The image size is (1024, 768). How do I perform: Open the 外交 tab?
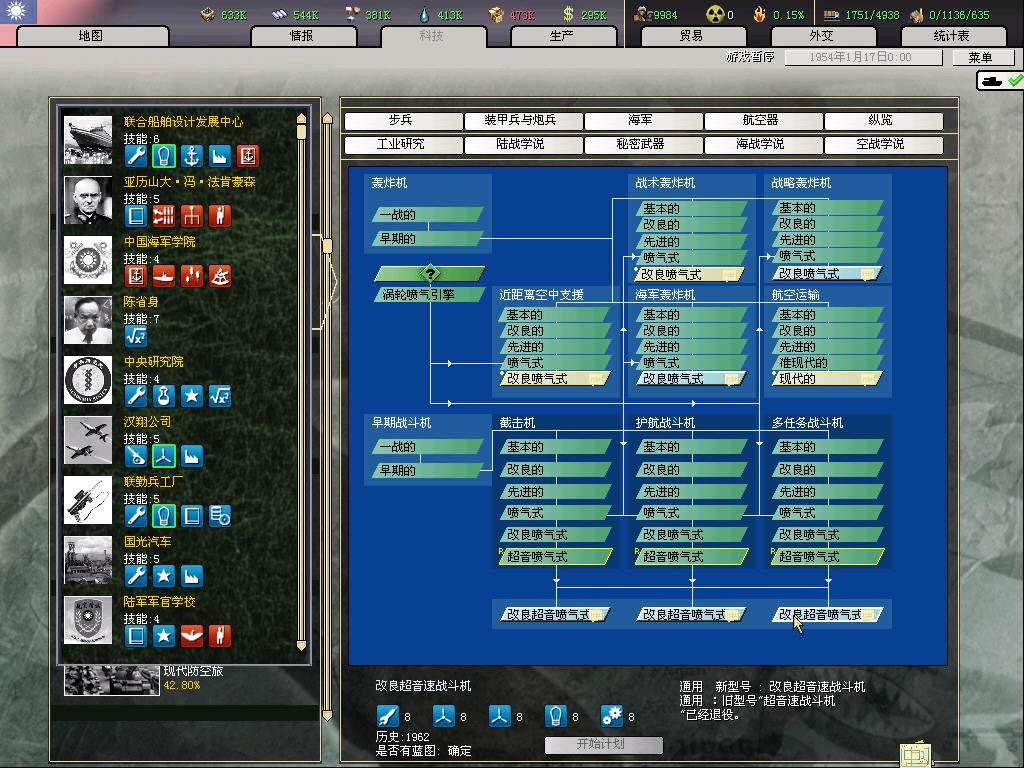pos(820,36)
